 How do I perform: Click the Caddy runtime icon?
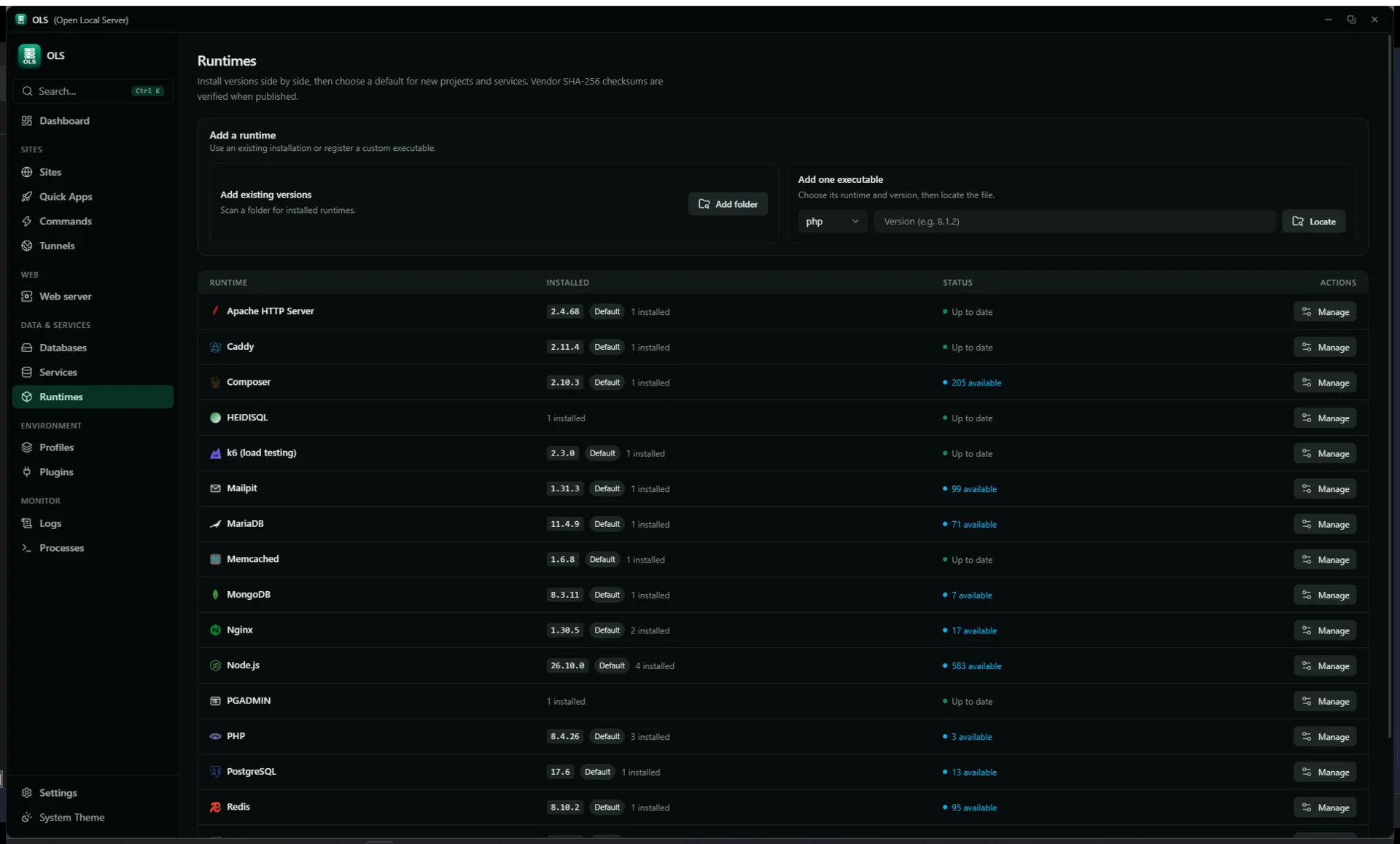pos(215,347)
